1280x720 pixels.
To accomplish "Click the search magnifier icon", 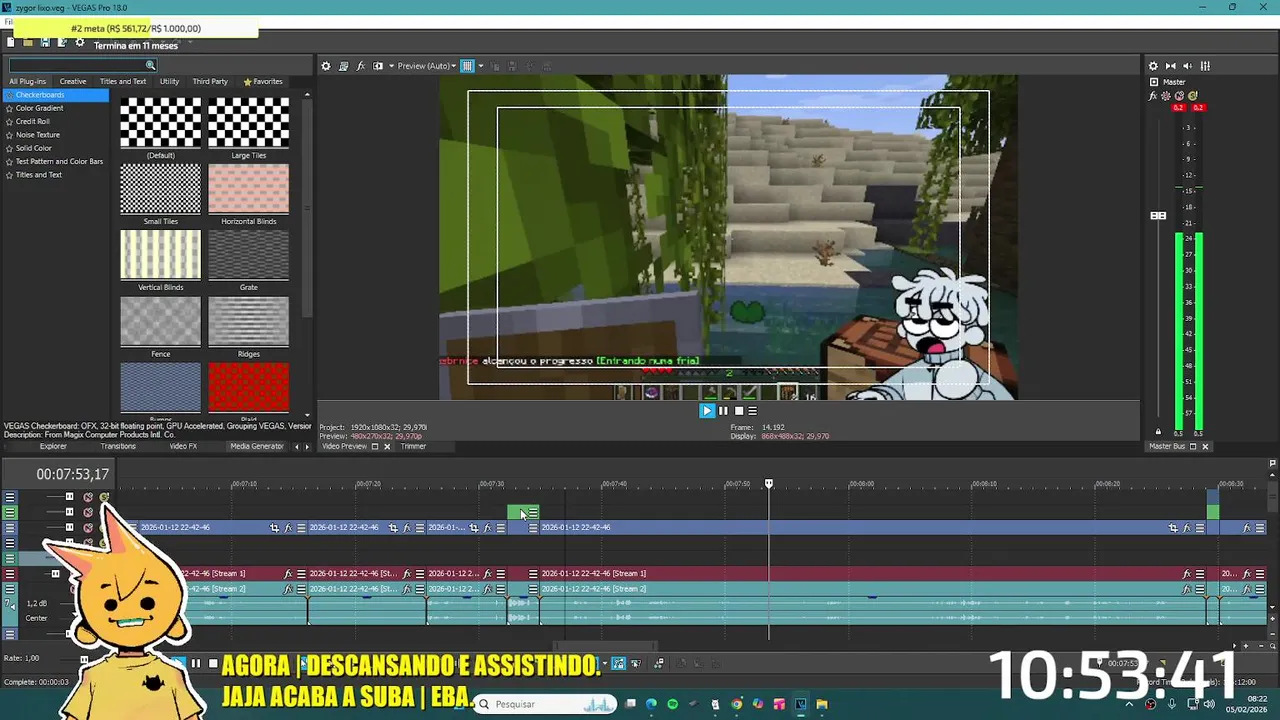I will 151,65.
